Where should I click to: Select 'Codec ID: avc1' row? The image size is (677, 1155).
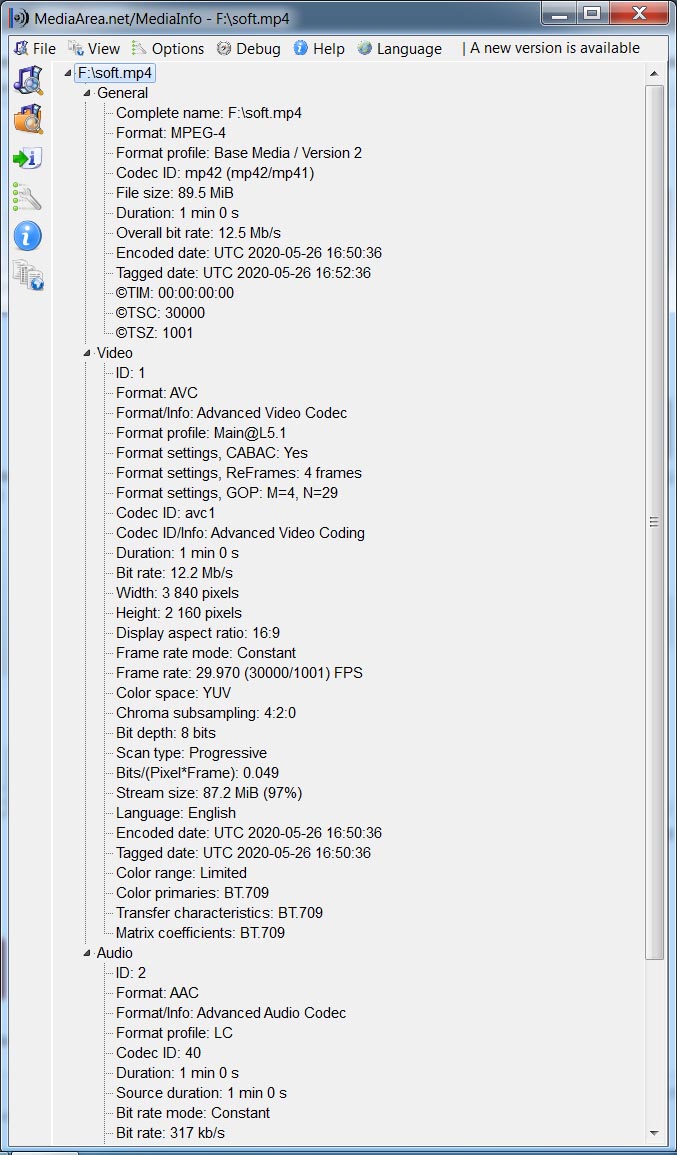165,513
